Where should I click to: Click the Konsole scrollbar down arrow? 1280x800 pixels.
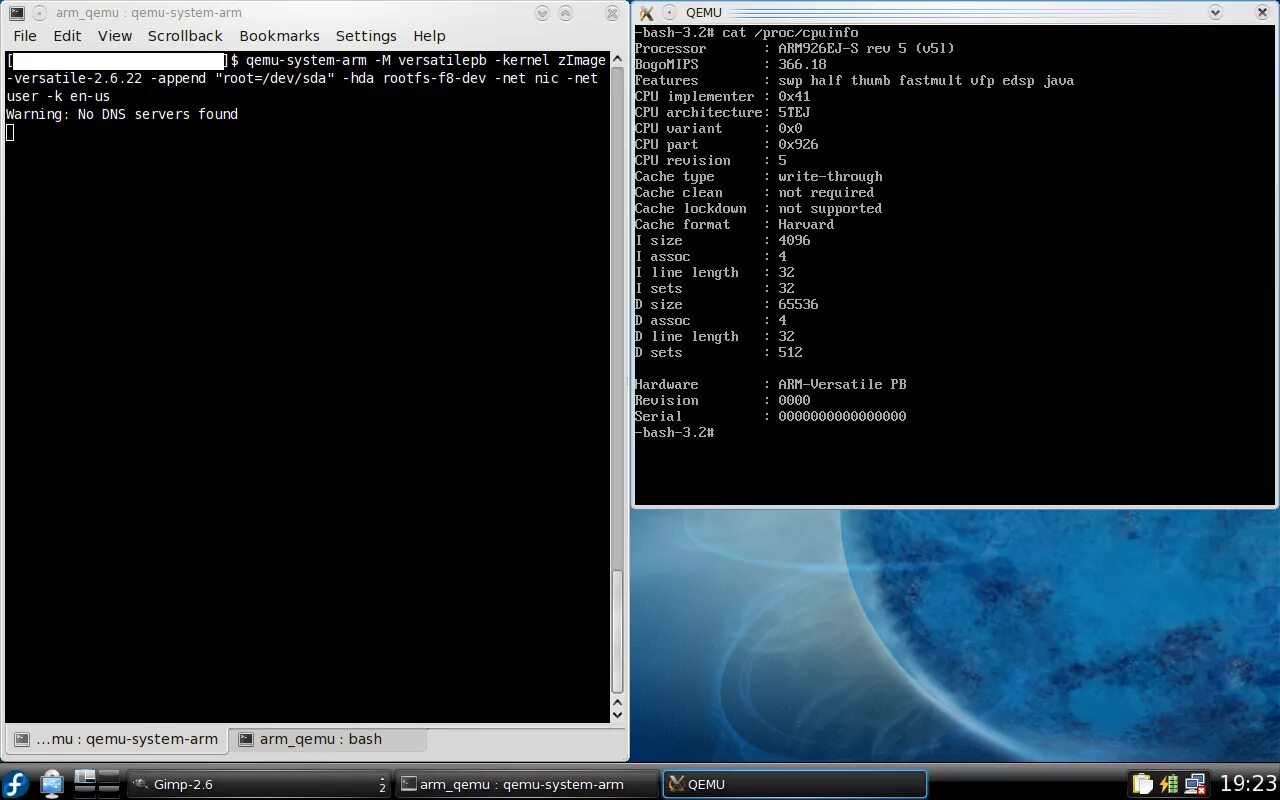click(x=617, y=713)
